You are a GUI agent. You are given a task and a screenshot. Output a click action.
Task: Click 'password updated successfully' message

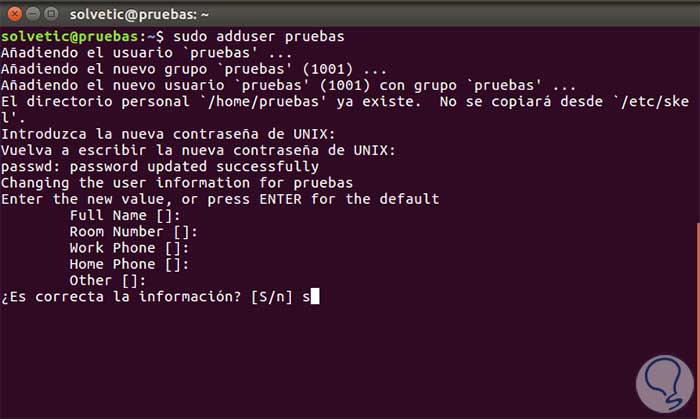[160, 166]
